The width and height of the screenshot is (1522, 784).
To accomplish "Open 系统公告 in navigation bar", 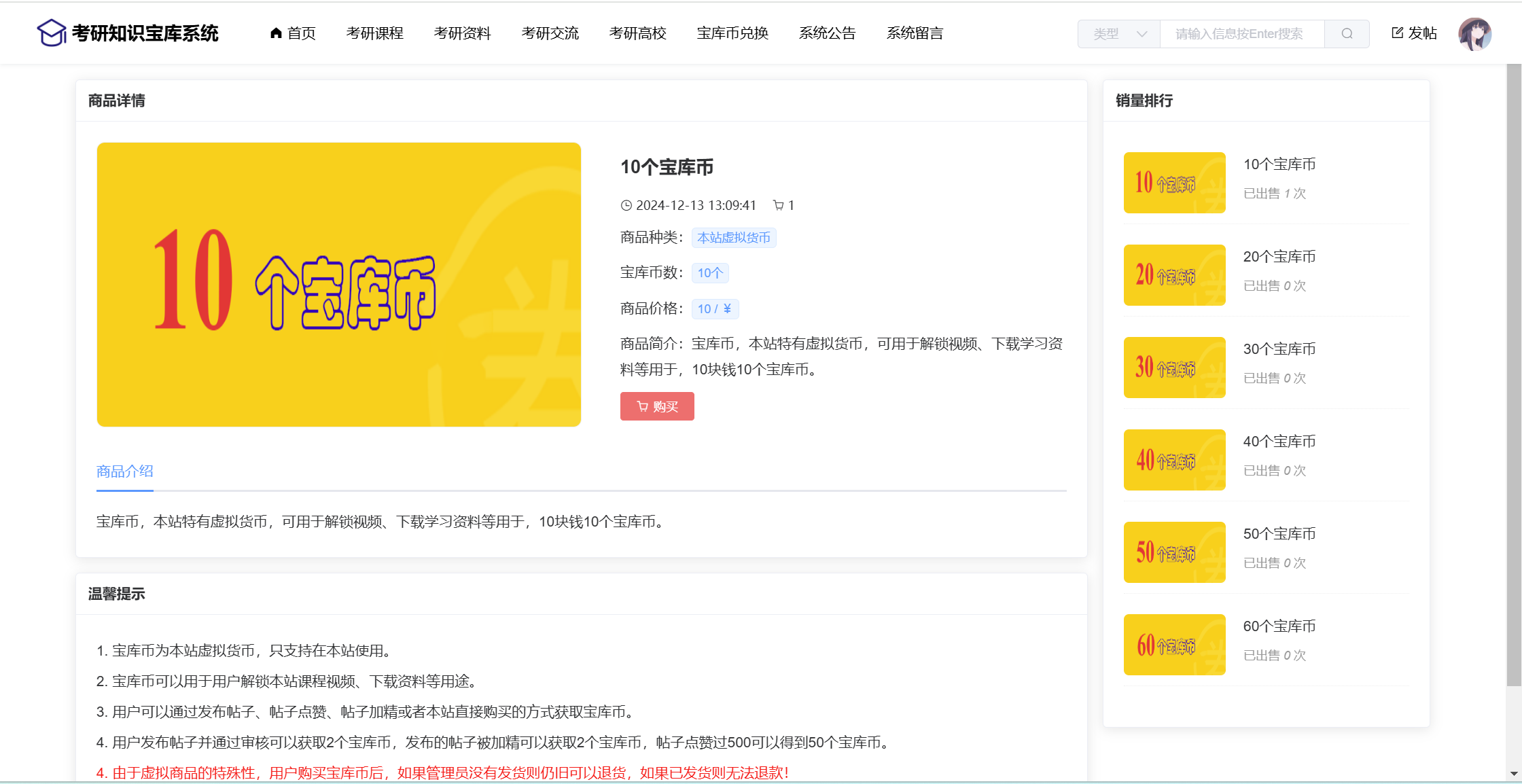I will (x=827, y=33).
